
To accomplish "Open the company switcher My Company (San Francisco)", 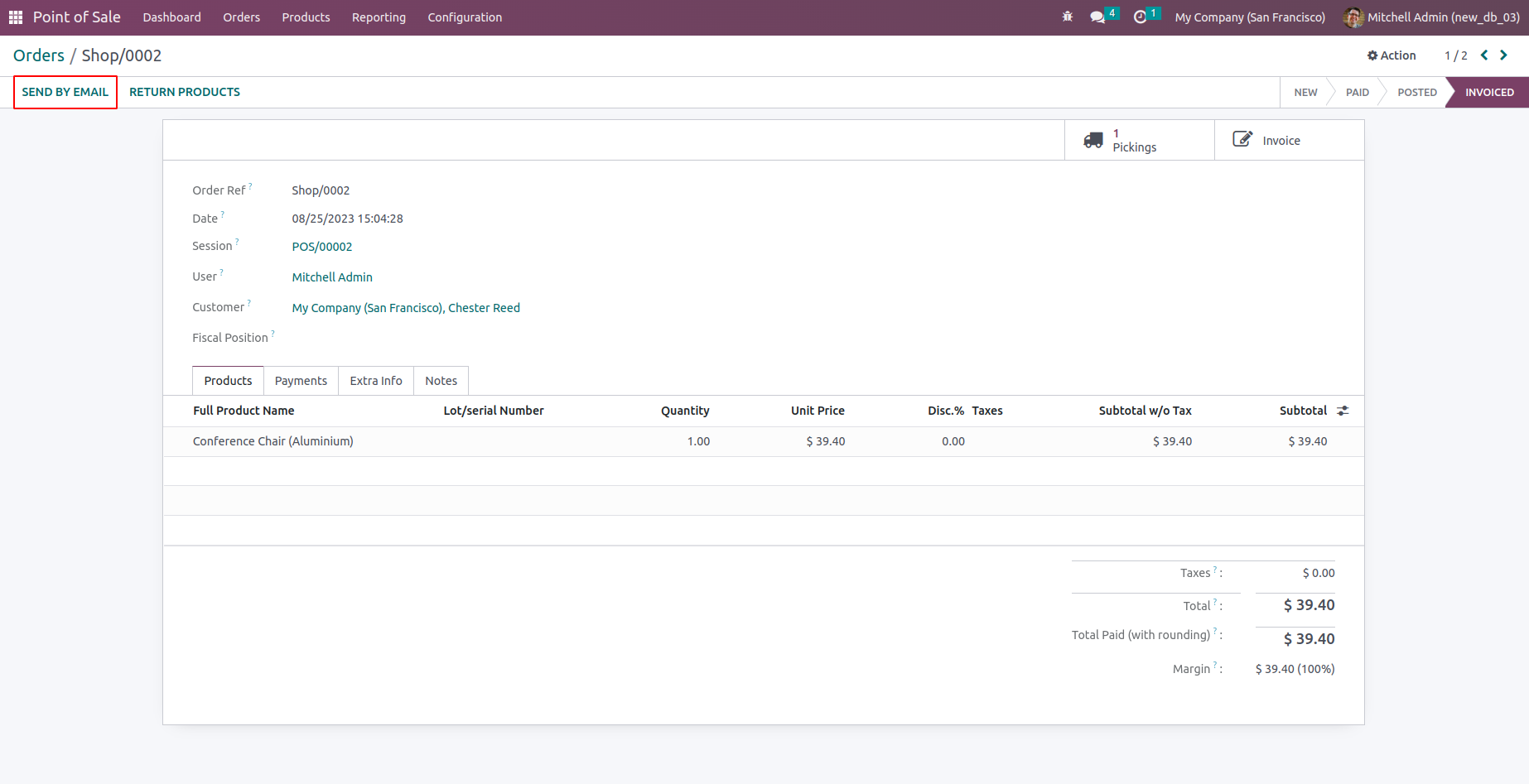I will (x=1250, y=17).
